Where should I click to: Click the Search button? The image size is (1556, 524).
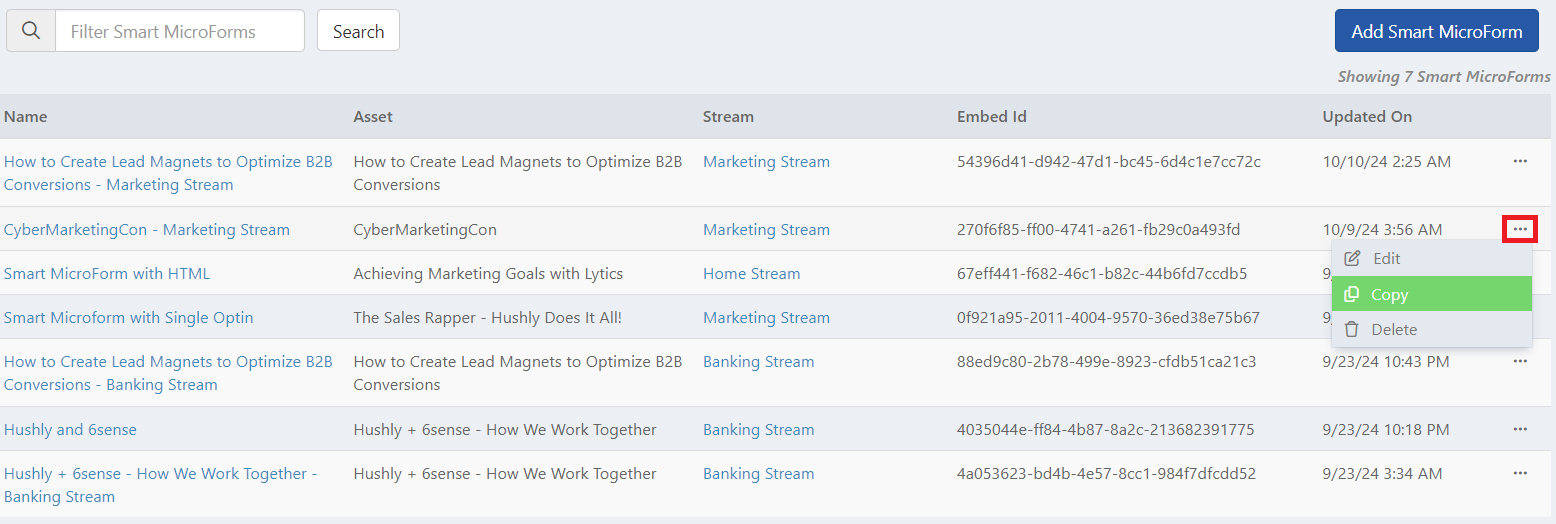pos(358,31)
